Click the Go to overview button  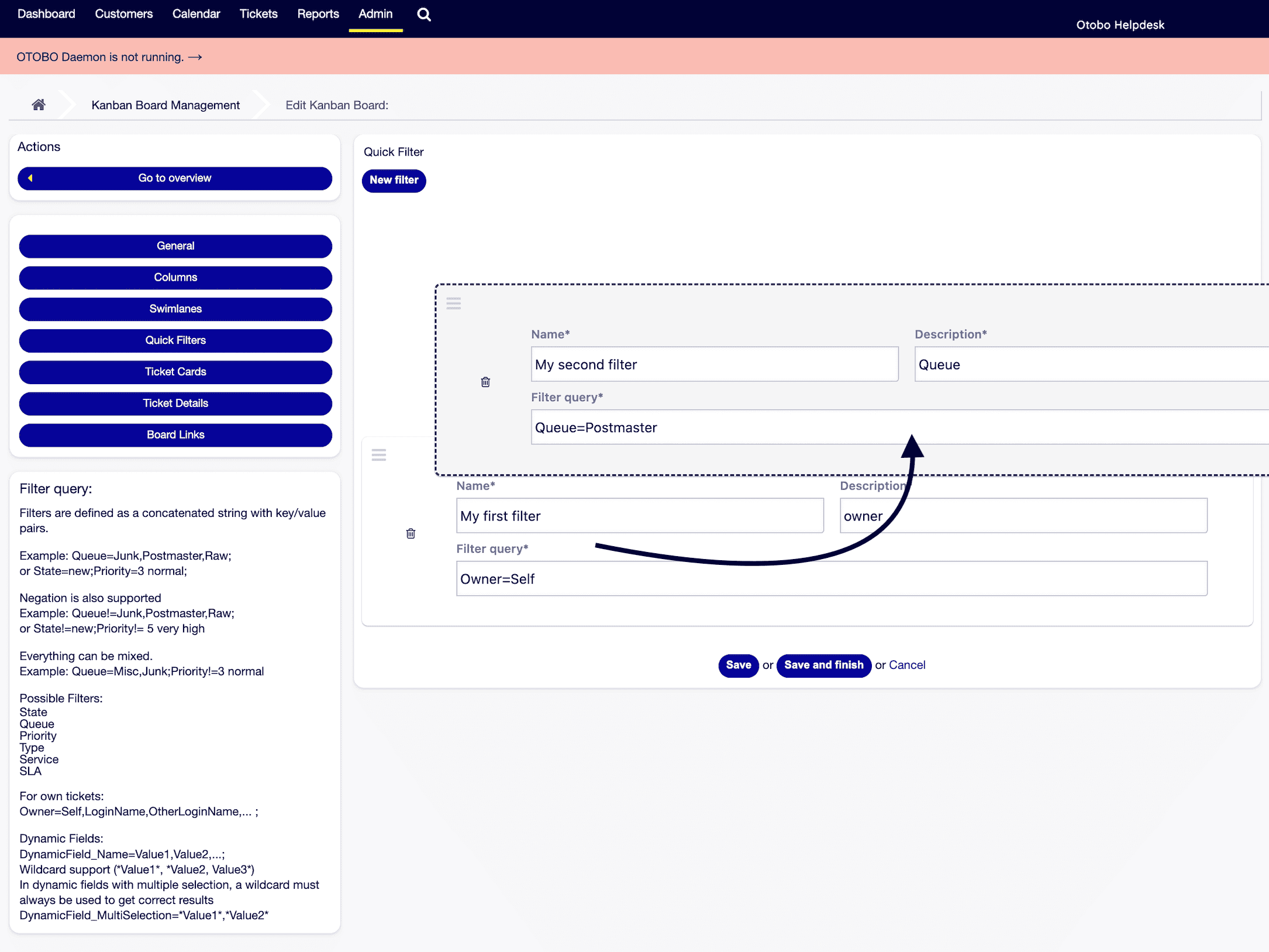point(175,178)
